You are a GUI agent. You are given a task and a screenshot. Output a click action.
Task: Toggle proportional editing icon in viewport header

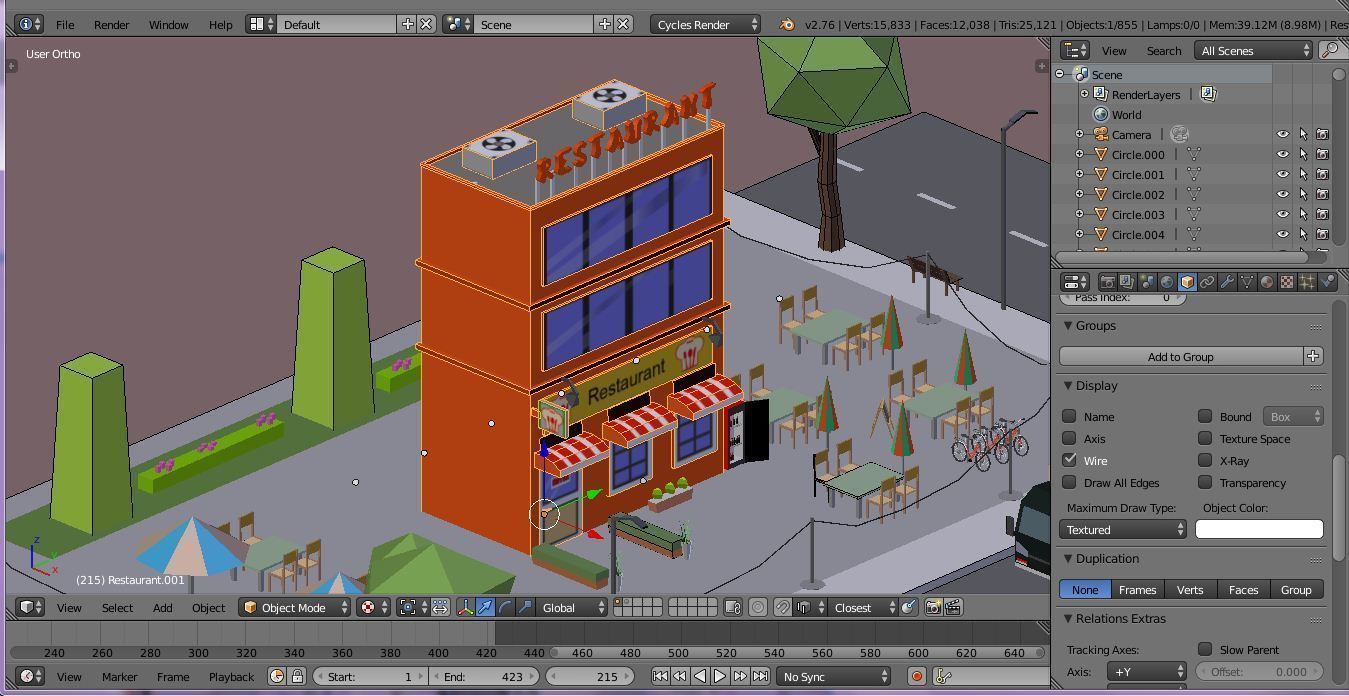click(758, 607)
